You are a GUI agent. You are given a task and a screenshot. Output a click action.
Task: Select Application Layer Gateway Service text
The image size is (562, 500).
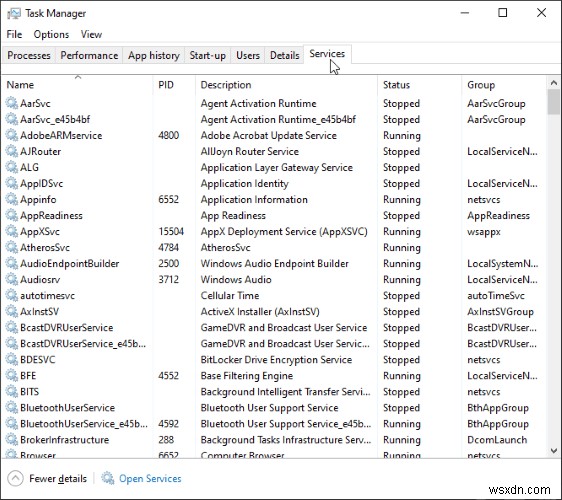(277, 168)
